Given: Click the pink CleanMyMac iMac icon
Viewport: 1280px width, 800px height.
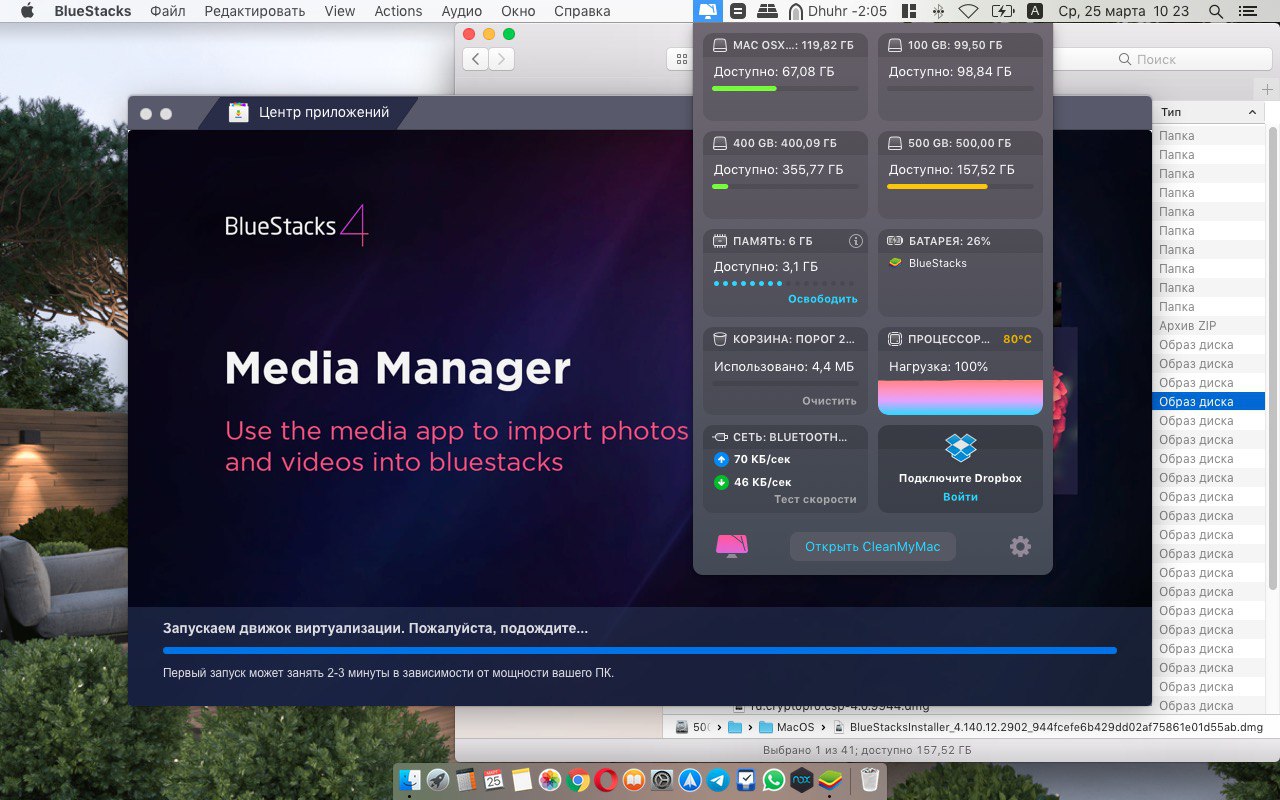Looking at the screenshot, I should point(732,546).
